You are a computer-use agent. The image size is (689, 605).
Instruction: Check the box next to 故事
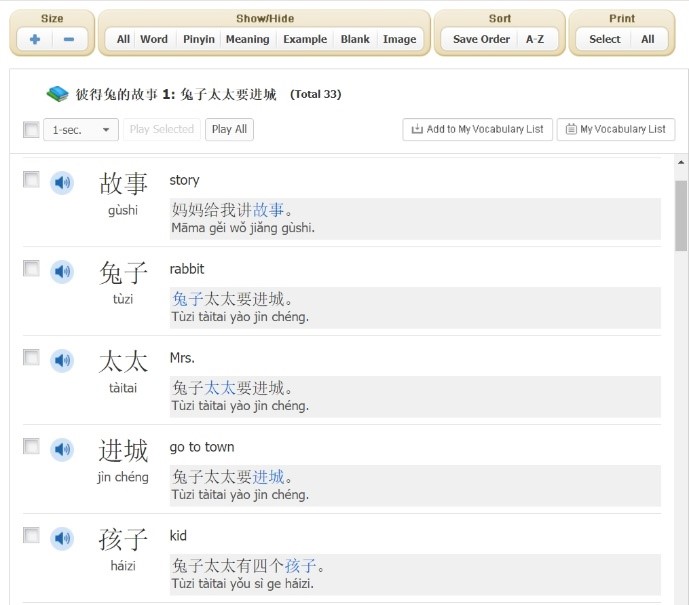point(31,180)
